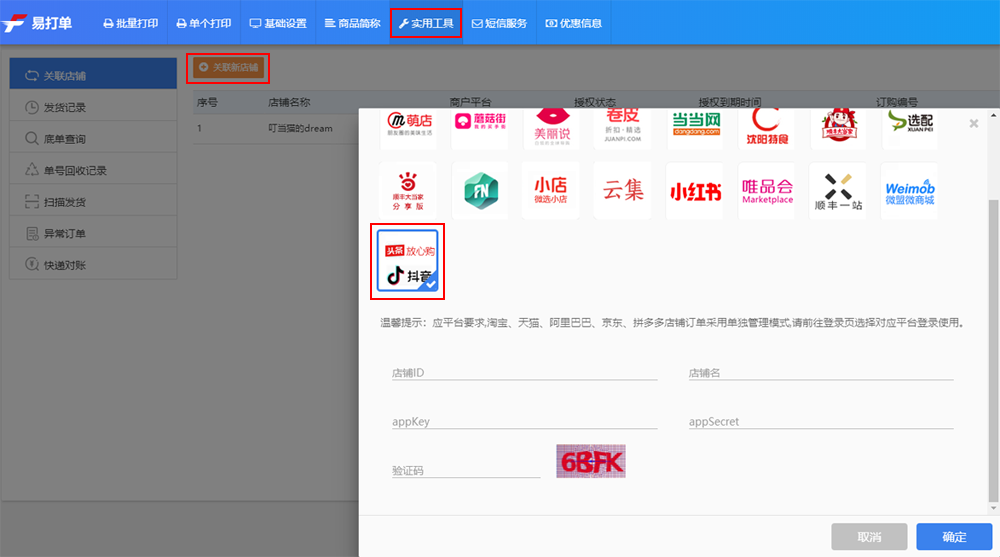Click the scrollbar down arrow in dialog
This screenshot has height=557, width=1000.
pos(993,509)
